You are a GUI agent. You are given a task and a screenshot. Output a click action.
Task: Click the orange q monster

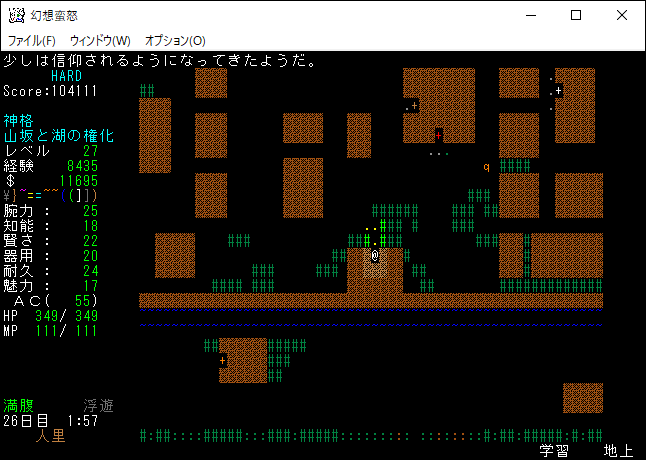point(487,167)
